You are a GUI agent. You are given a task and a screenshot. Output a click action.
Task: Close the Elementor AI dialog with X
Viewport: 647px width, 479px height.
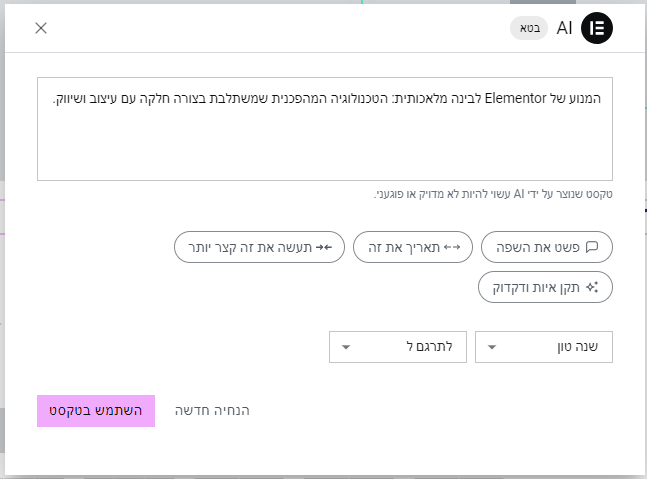click(x=41, y=28)
